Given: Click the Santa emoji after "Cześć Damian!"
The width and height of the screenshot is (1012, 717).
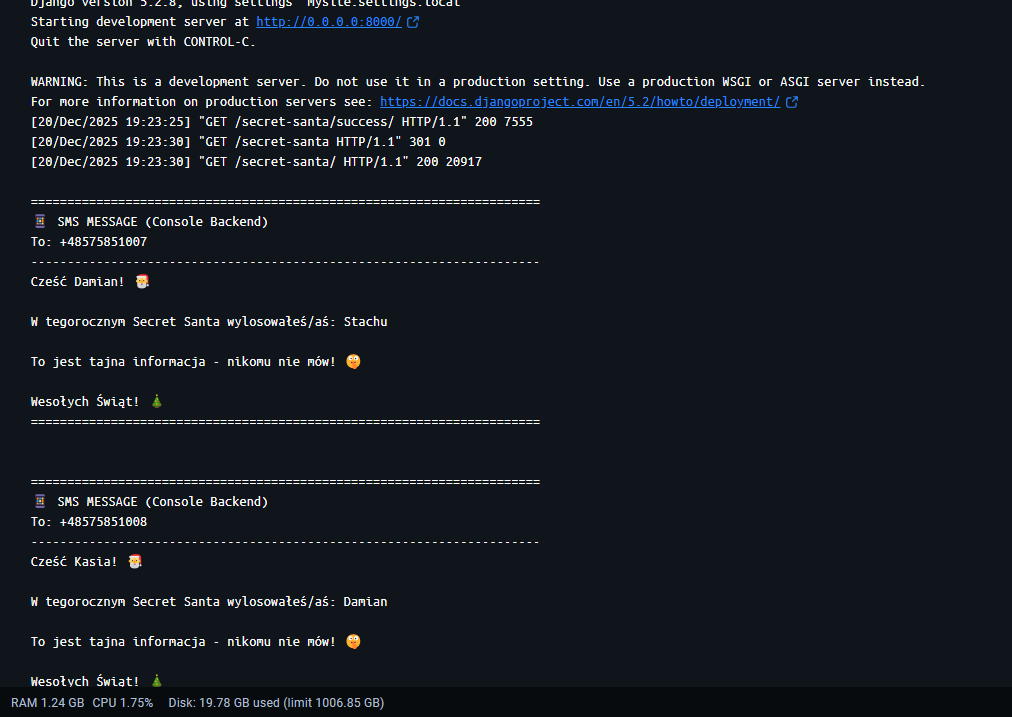Looking at the screenshot, I should [142, 282].
